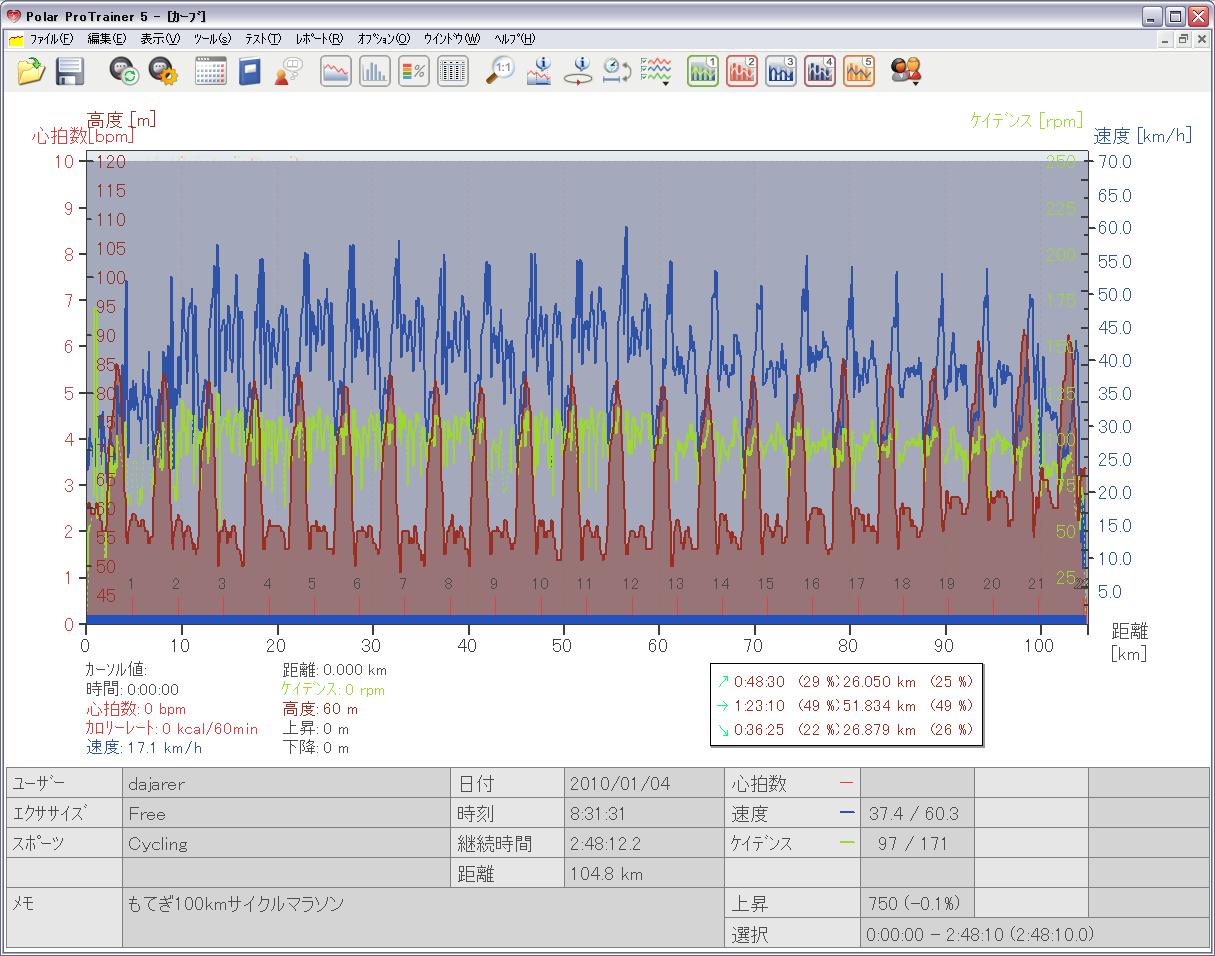Viewport: 1215px width, 956px height.
Task: Click the lap info loop icon
Action: tap(578, 71)
